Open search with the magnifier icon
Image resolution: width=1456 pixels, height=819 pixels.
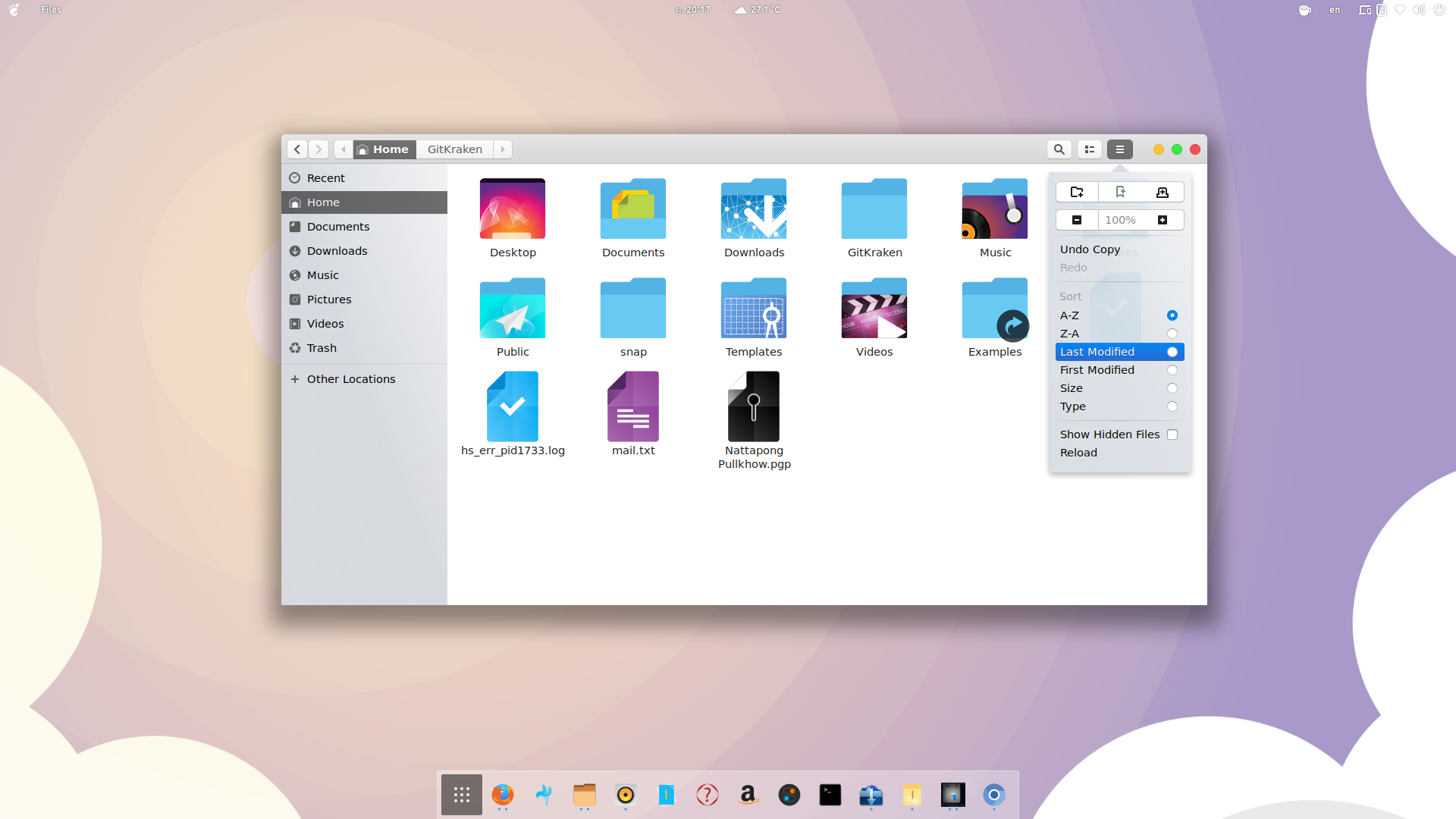coord(1059,149)
